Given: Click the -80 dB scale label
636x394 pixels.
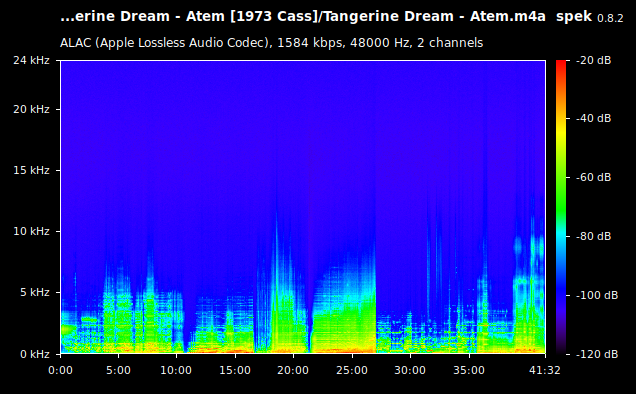Looking at the screenshot, I should [x=593, y=236].
